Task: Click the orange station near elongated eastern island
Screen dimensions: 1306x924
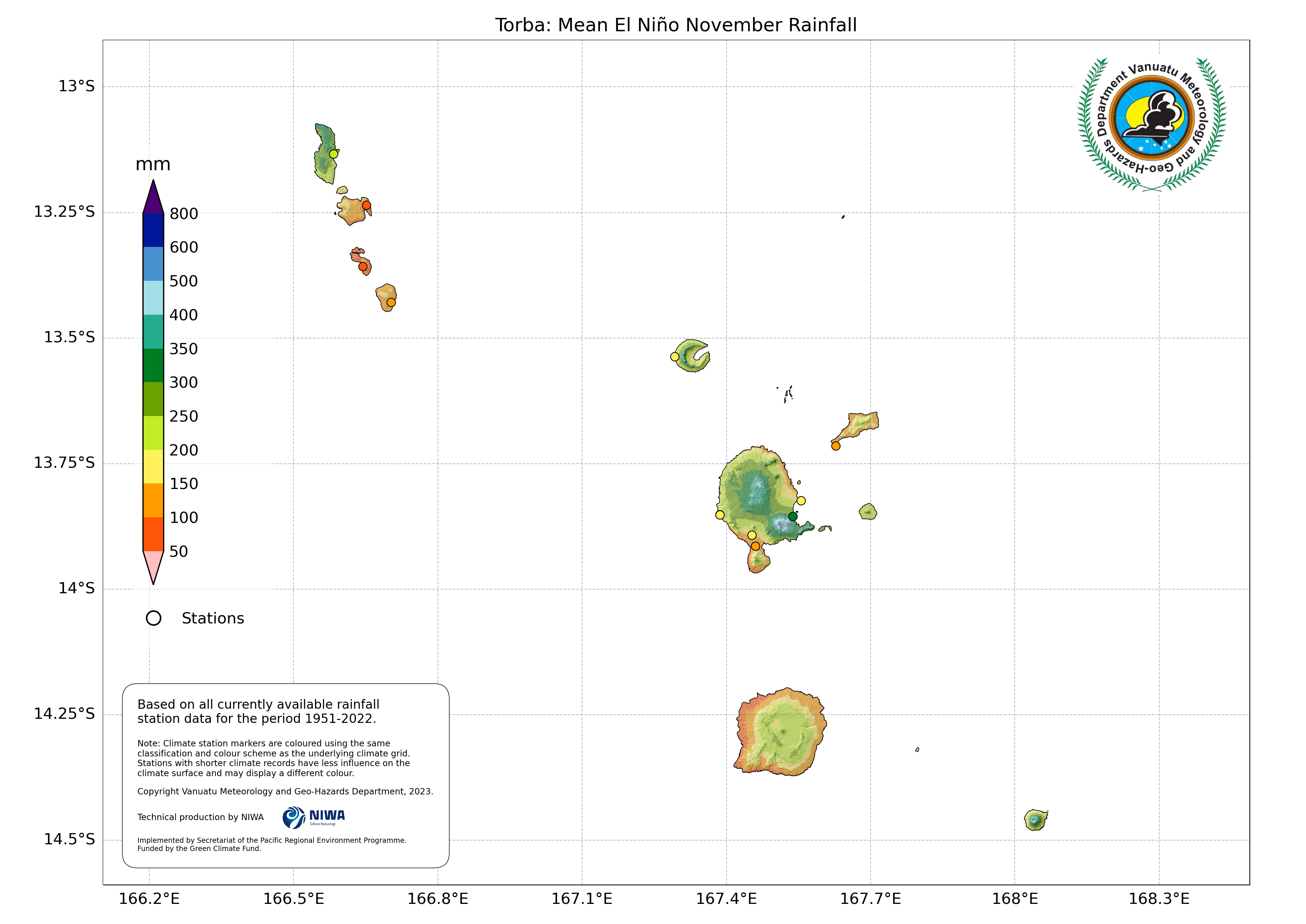Action: 836,446
